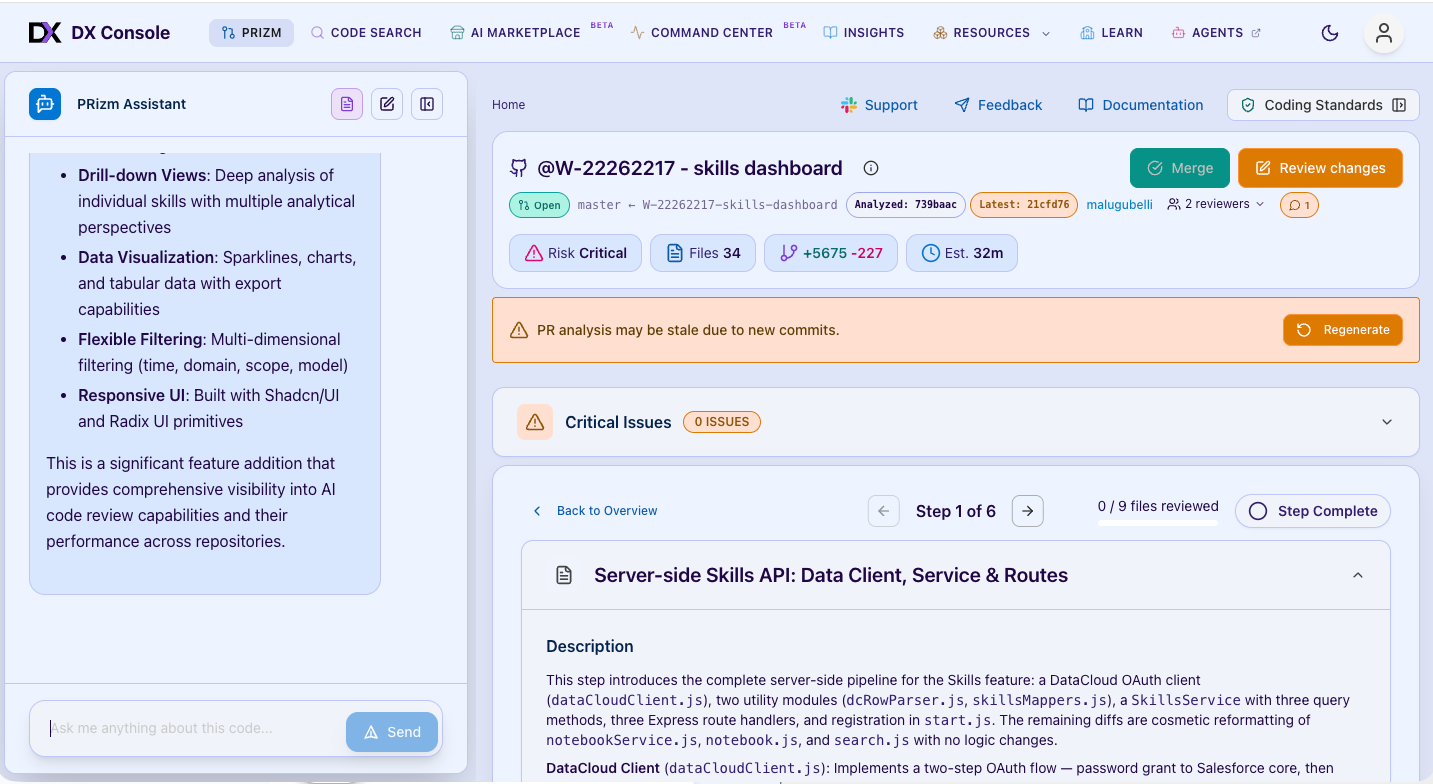Show PR info via info icon
The image size is (1433, 784).
(871, 168)
